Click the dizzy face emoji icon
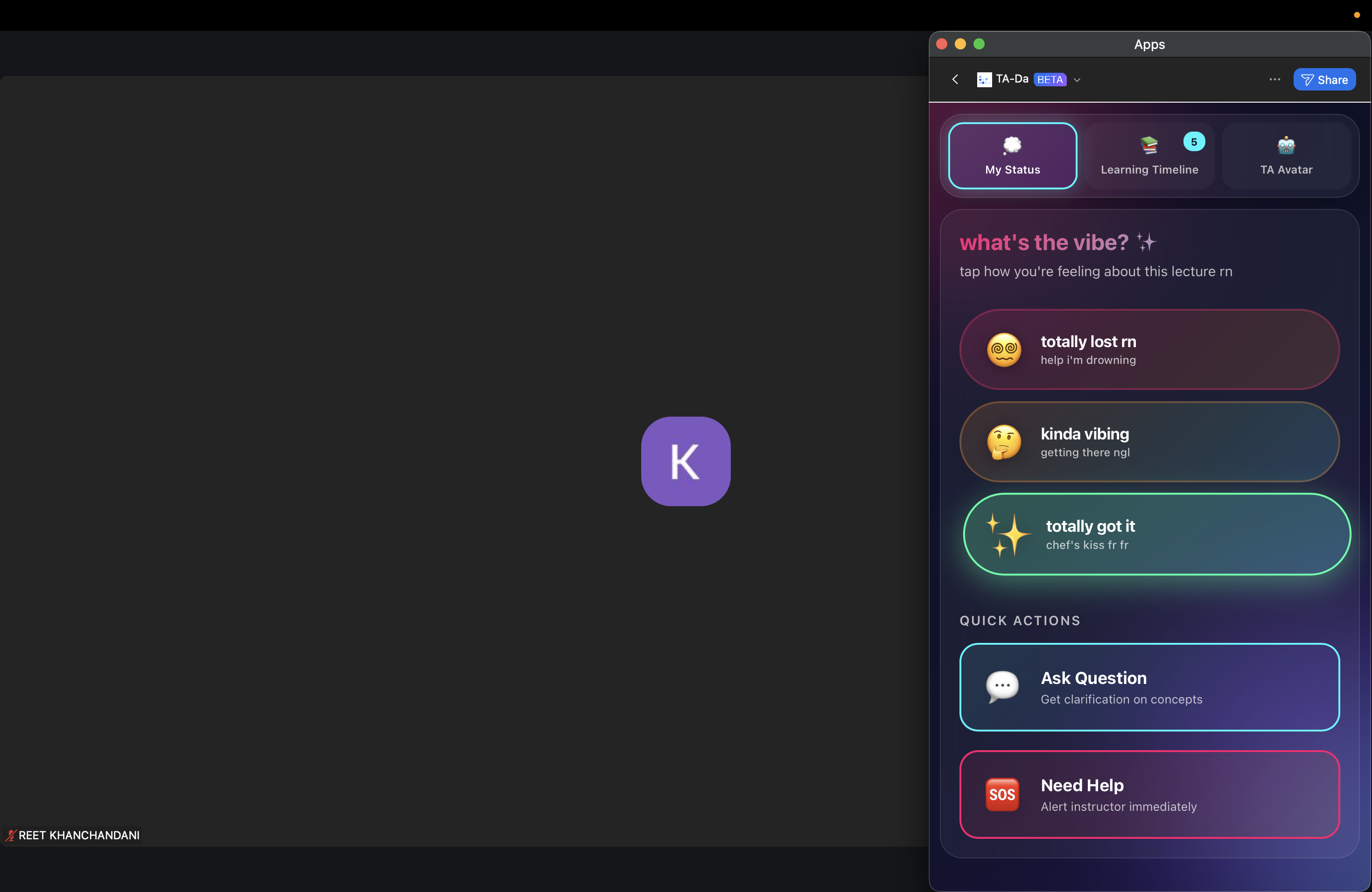The image size is (1372, 892). tap(1004, 350)
